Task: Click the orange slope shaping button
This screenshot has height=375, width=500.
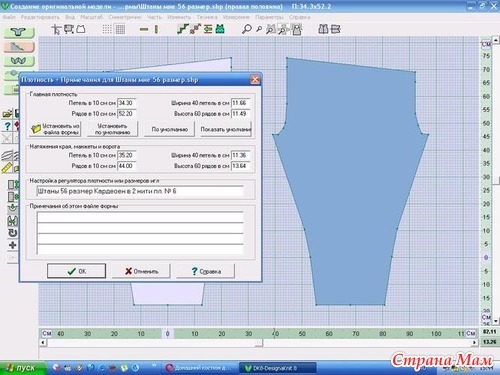Action: coord(19,47)
